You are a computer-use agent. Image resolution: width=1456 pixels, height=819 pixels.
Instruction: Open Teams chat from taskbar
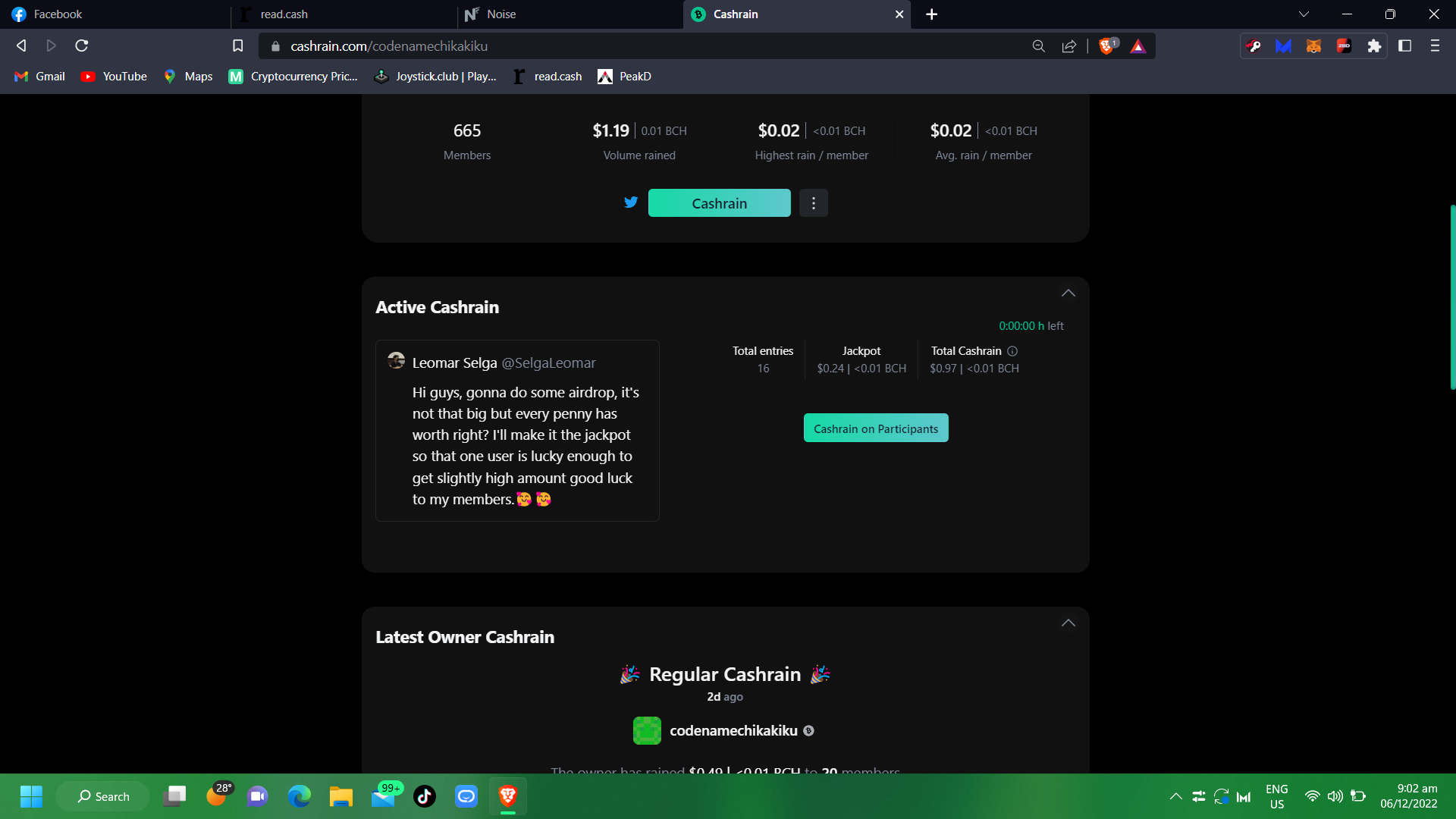coord(258,797)
